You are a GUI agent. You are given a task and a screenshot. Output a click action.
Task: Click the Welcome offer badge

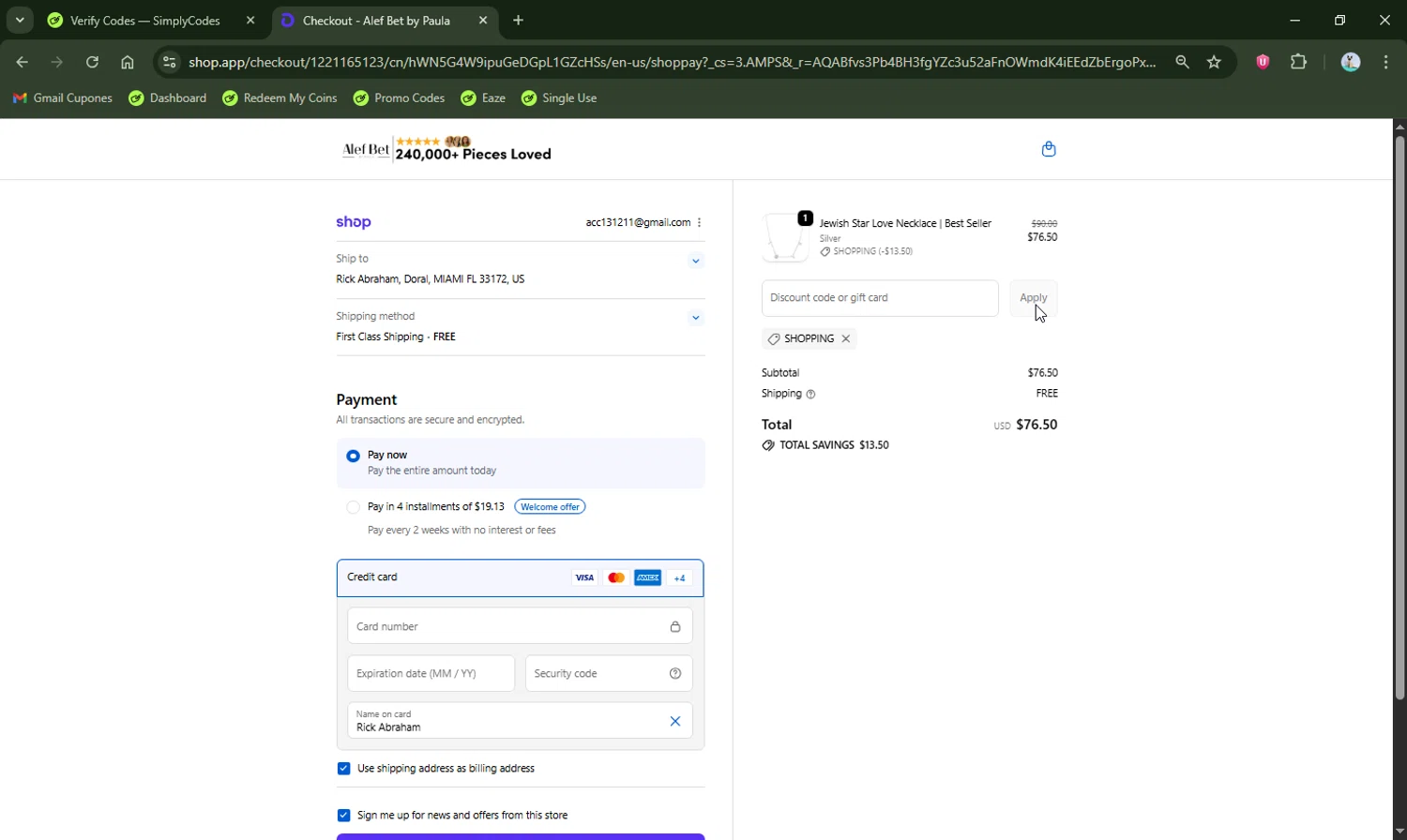550,507
